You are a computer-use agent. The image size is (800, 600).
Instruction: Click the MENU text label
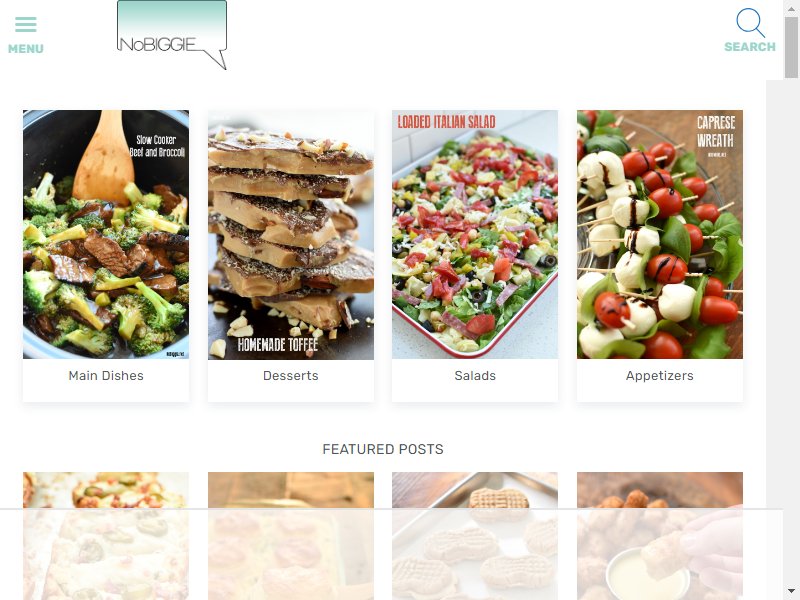[26, 49]
